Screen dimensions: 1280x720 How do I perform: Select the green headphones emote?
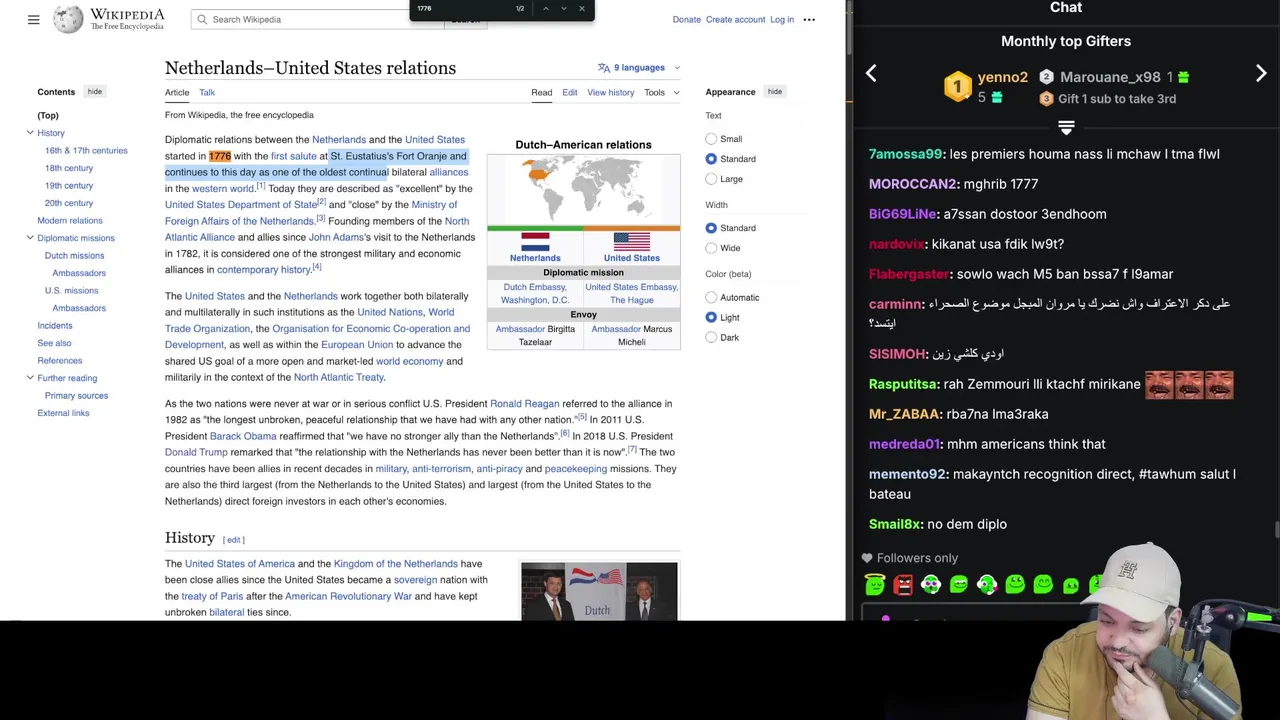[931, 585]
